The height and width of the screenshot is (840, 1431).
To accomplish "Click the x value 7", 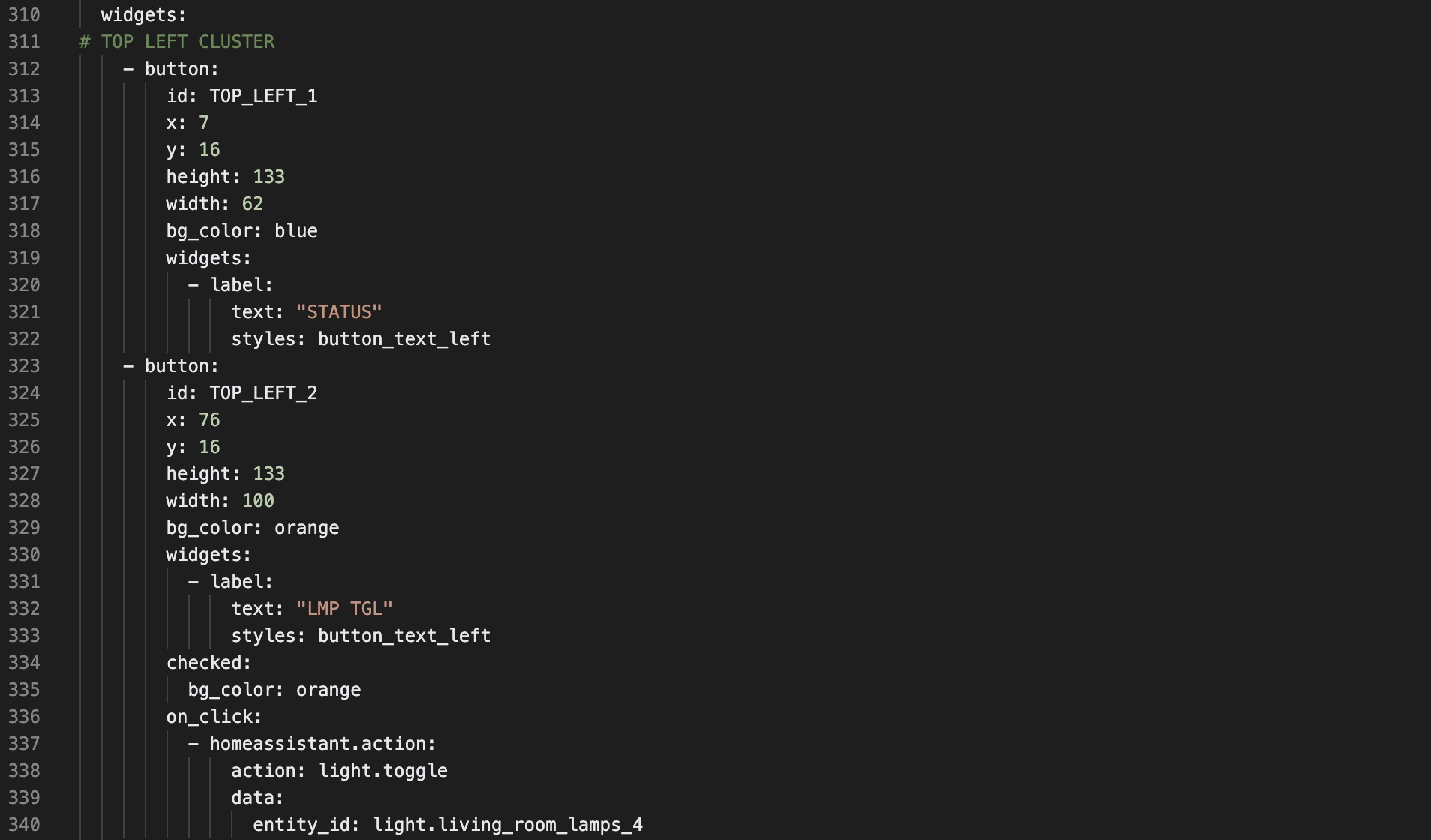I will coord(204,123).
